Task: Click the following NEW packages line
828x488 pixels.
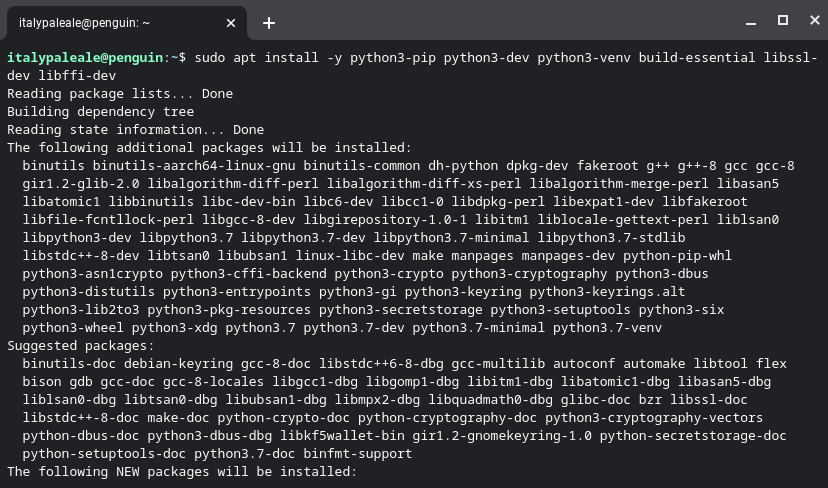Action: (181, 471)
